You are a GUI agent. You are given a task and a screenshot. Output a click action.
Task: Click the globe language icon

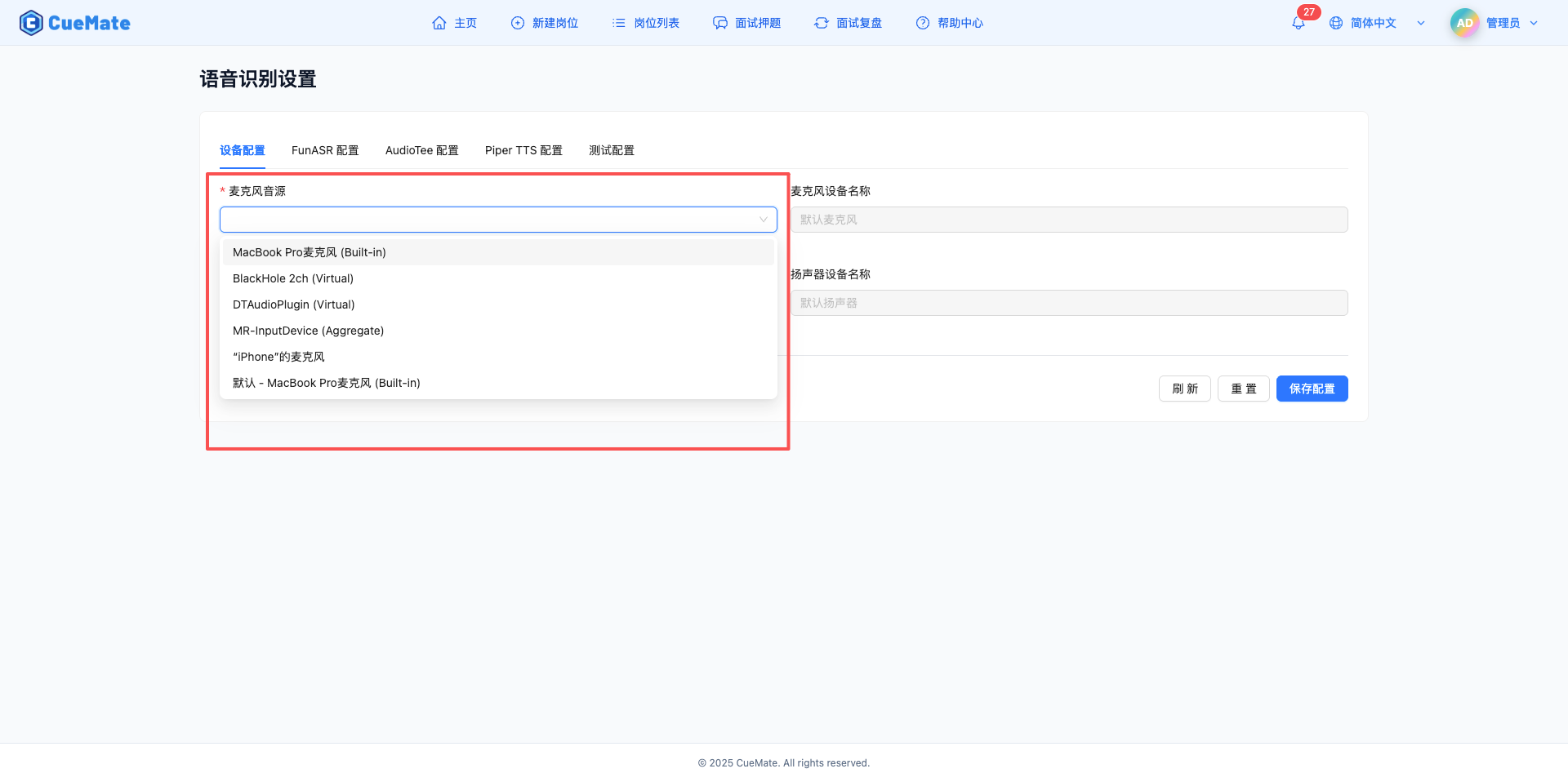click(1336, 23)
